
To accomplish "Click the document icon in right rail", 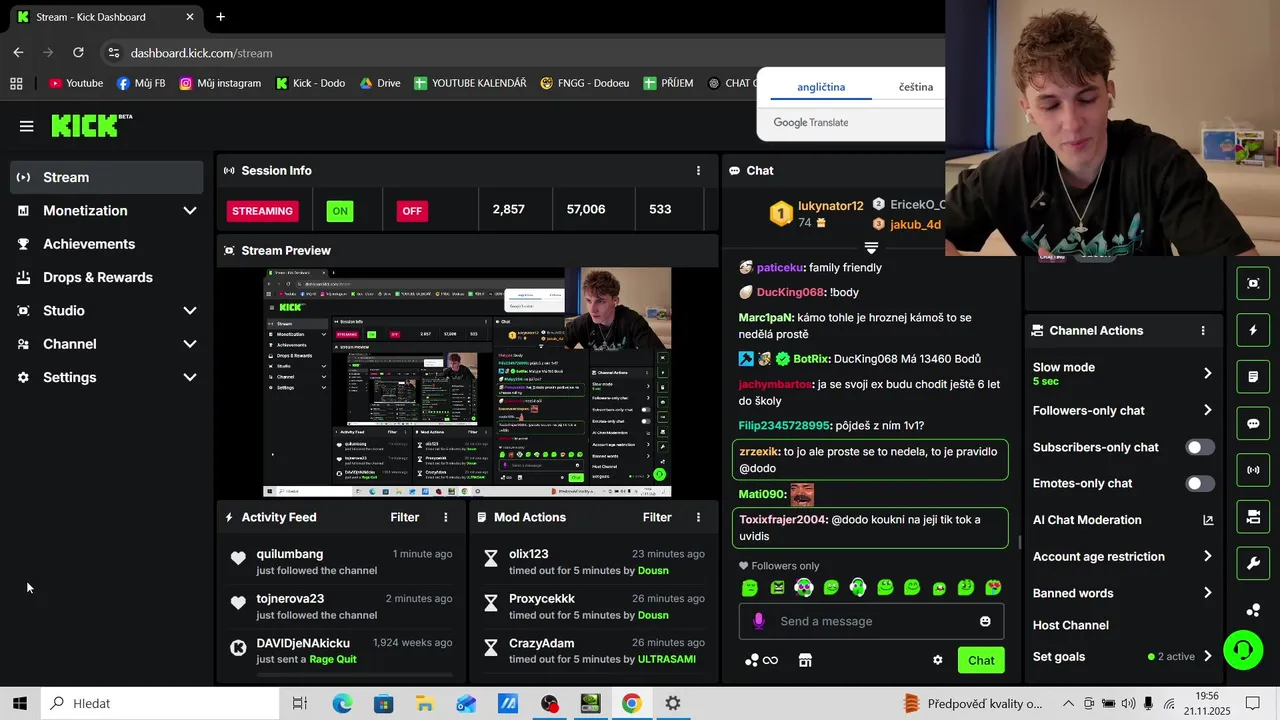I will click(1253, 377).
